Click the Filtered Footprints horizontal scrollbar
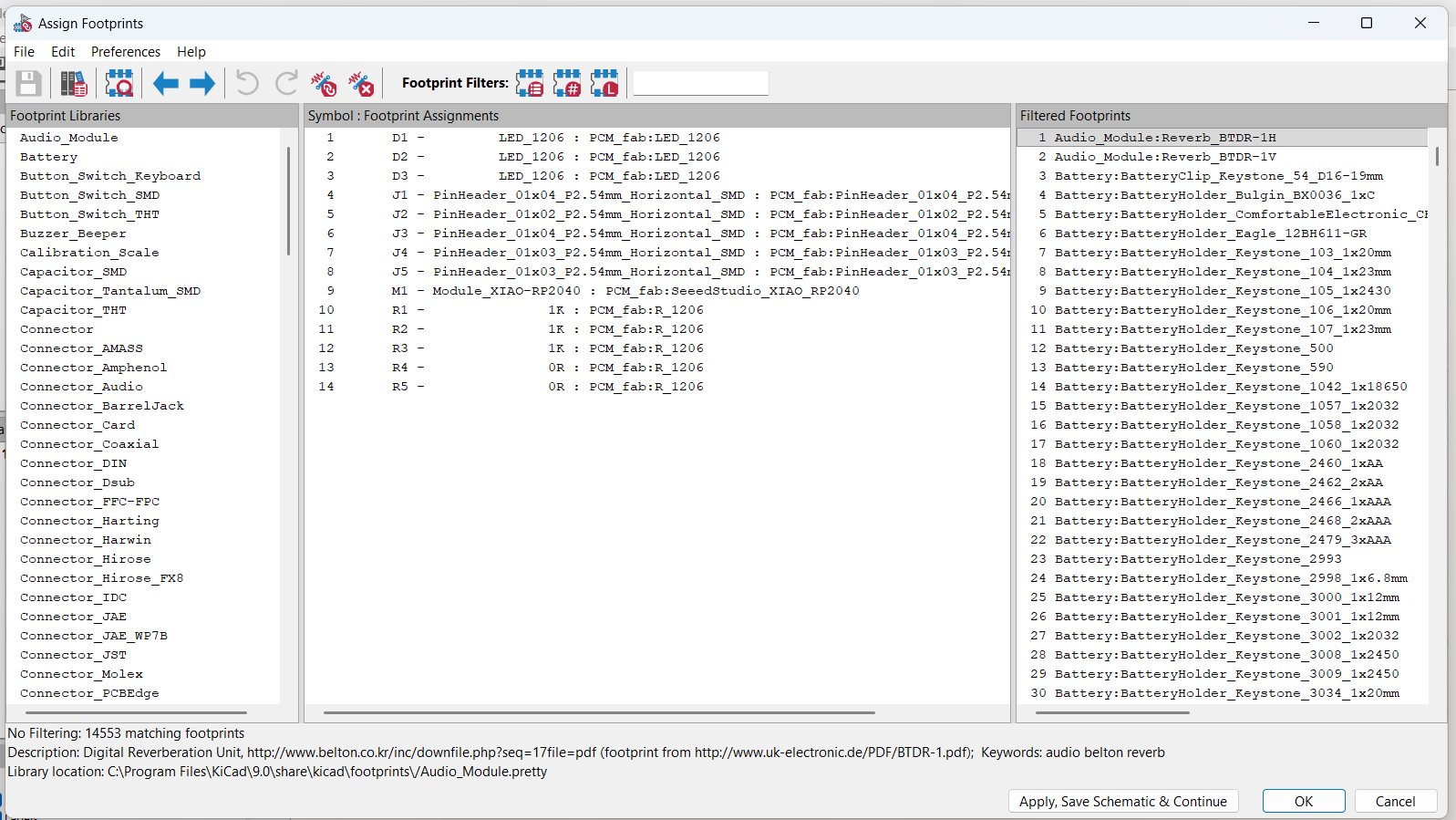The width and height of the screenshot is (1456, 820). pos(1113,712)
